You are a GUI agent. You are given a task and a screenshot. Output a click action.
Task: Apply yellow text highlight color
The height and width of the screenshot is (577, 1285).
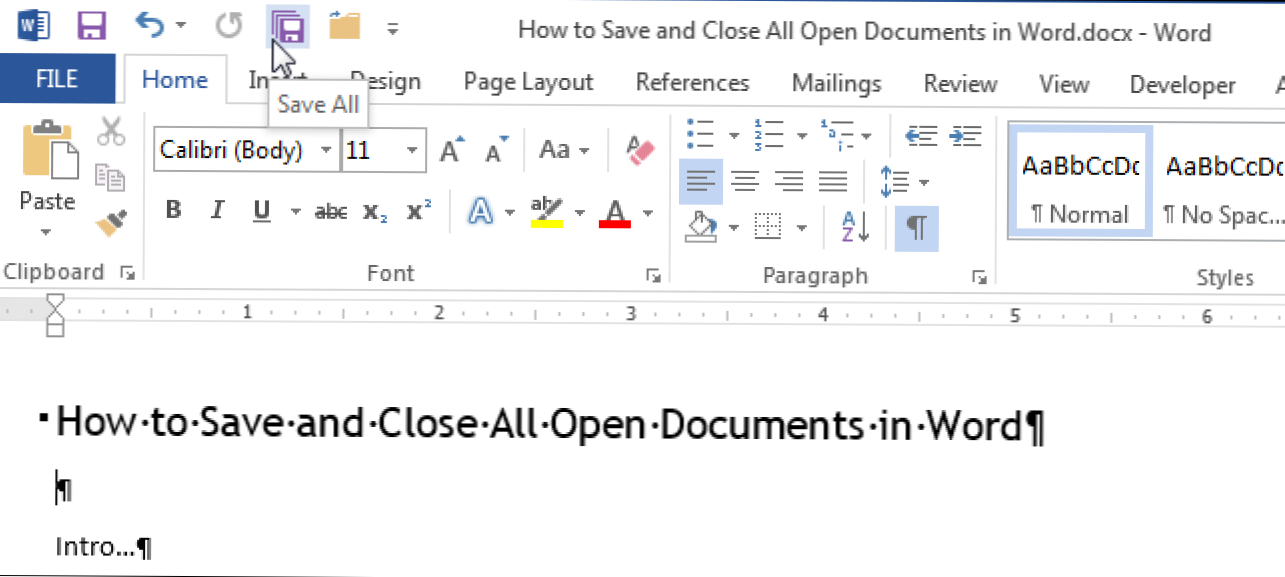(x=547, y=211)
